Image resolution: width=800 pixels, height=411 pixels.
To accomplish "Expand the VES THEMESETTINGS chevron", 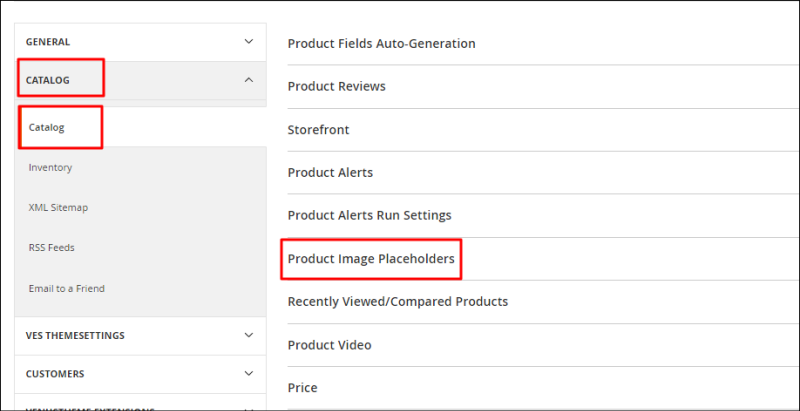I will click(x=248, y=335).
